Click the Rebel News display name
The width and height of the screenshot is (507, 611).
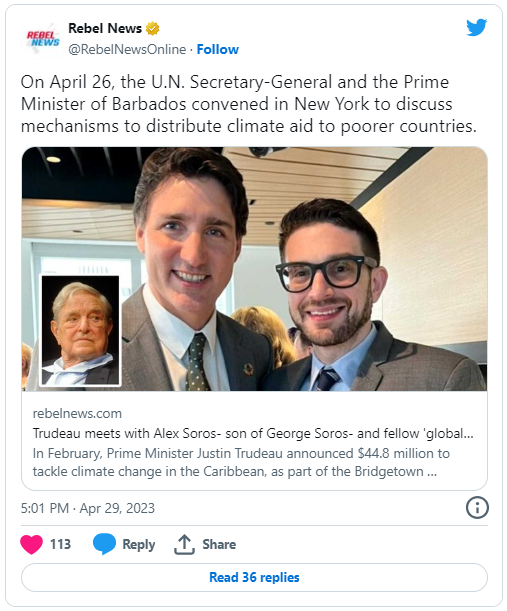(105, 28)
